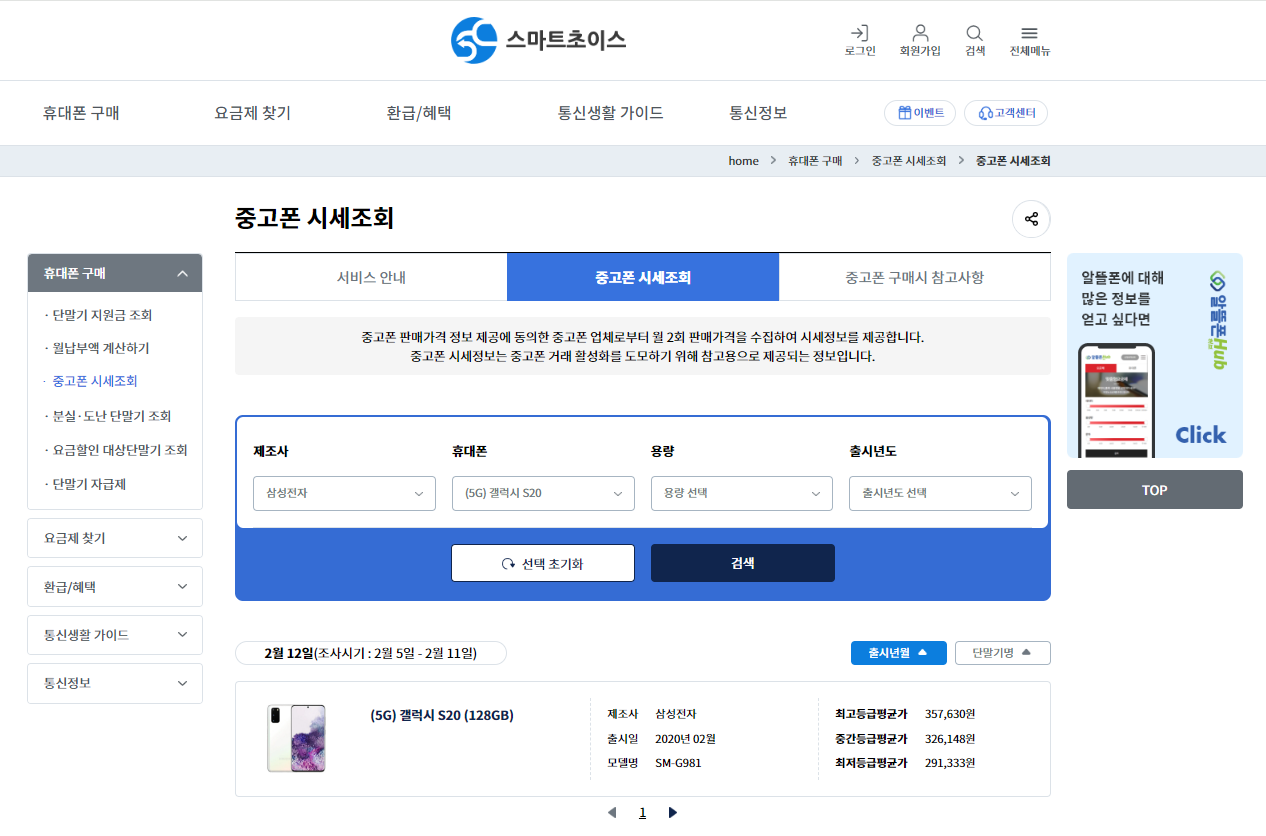The width and height of the screenshot is (1266, 836).
Task: Open 중고폰 시세조회 sidebar link
Action: tap(94, 381)
